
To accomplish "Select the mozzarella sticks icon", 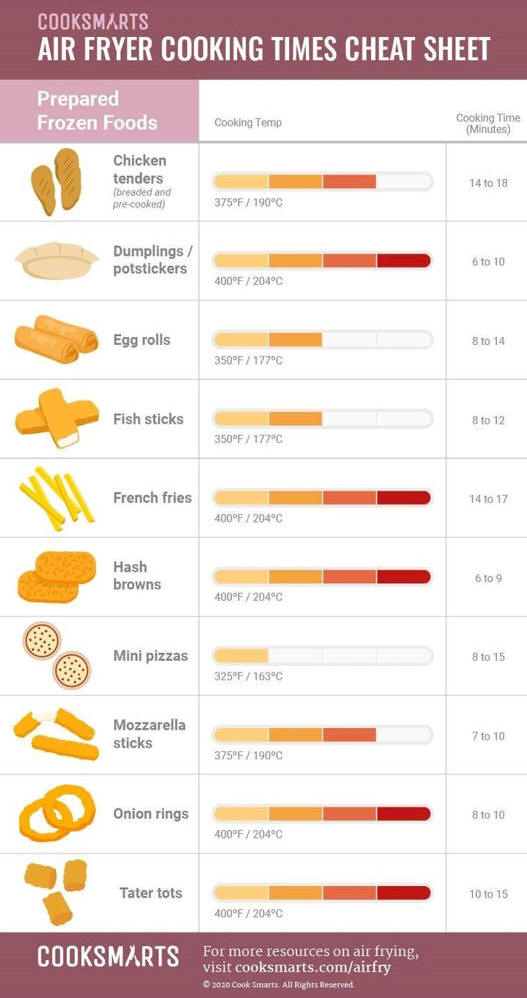I will [57, 734].
